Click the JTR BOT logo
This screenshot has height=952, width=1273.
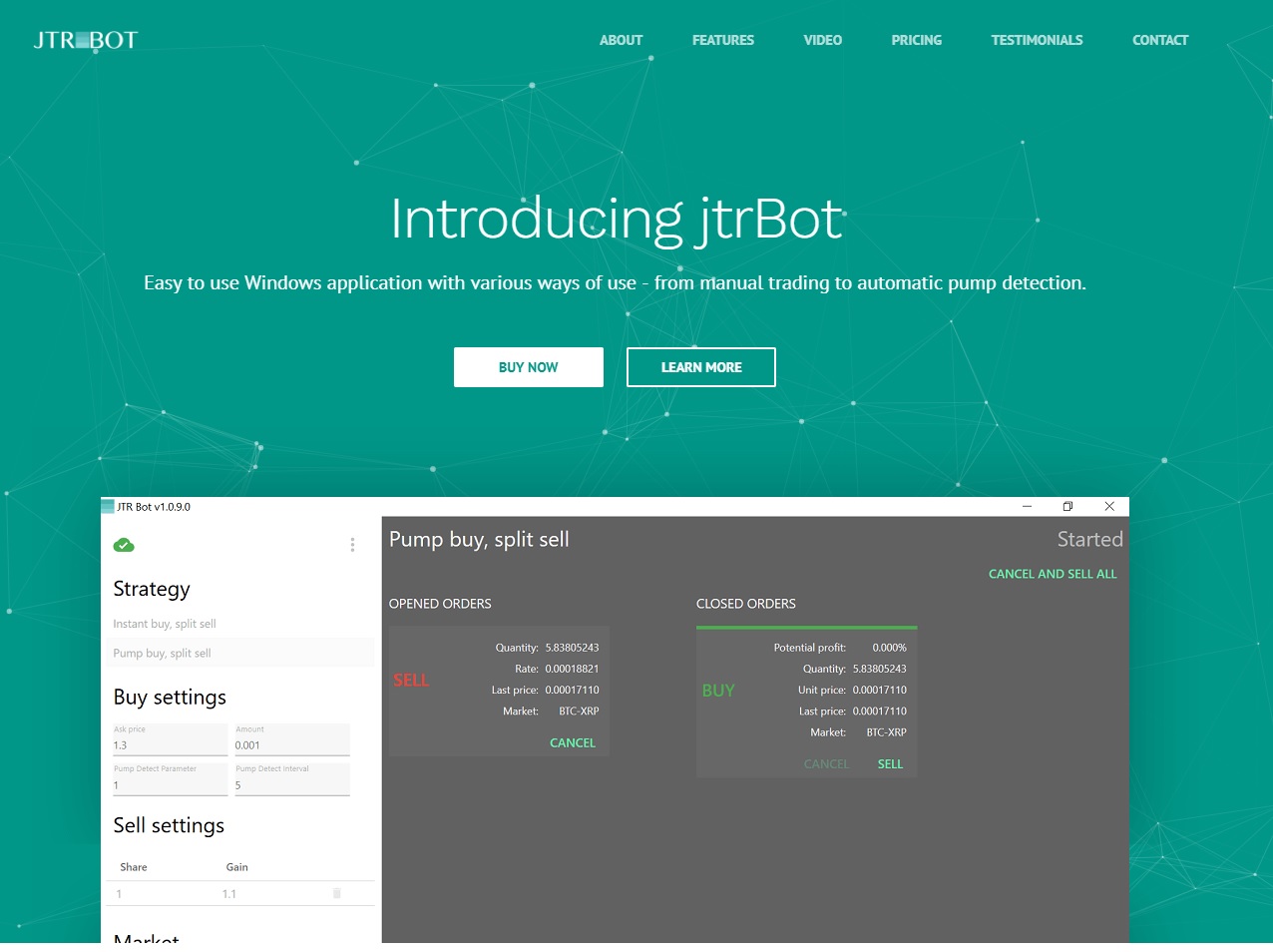pyautogui.click(x=86, y=40)
